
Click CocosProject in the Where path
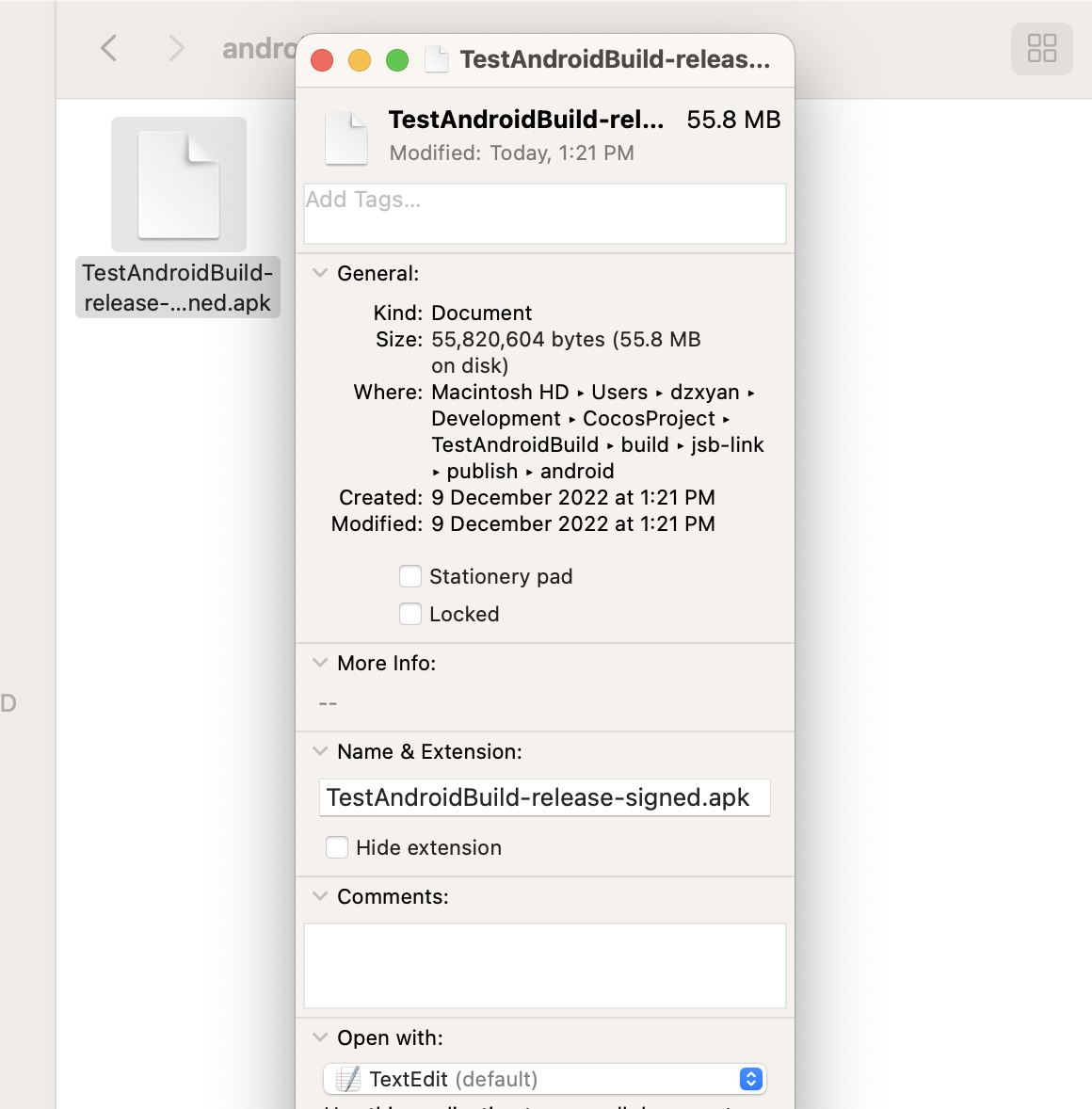649,418
